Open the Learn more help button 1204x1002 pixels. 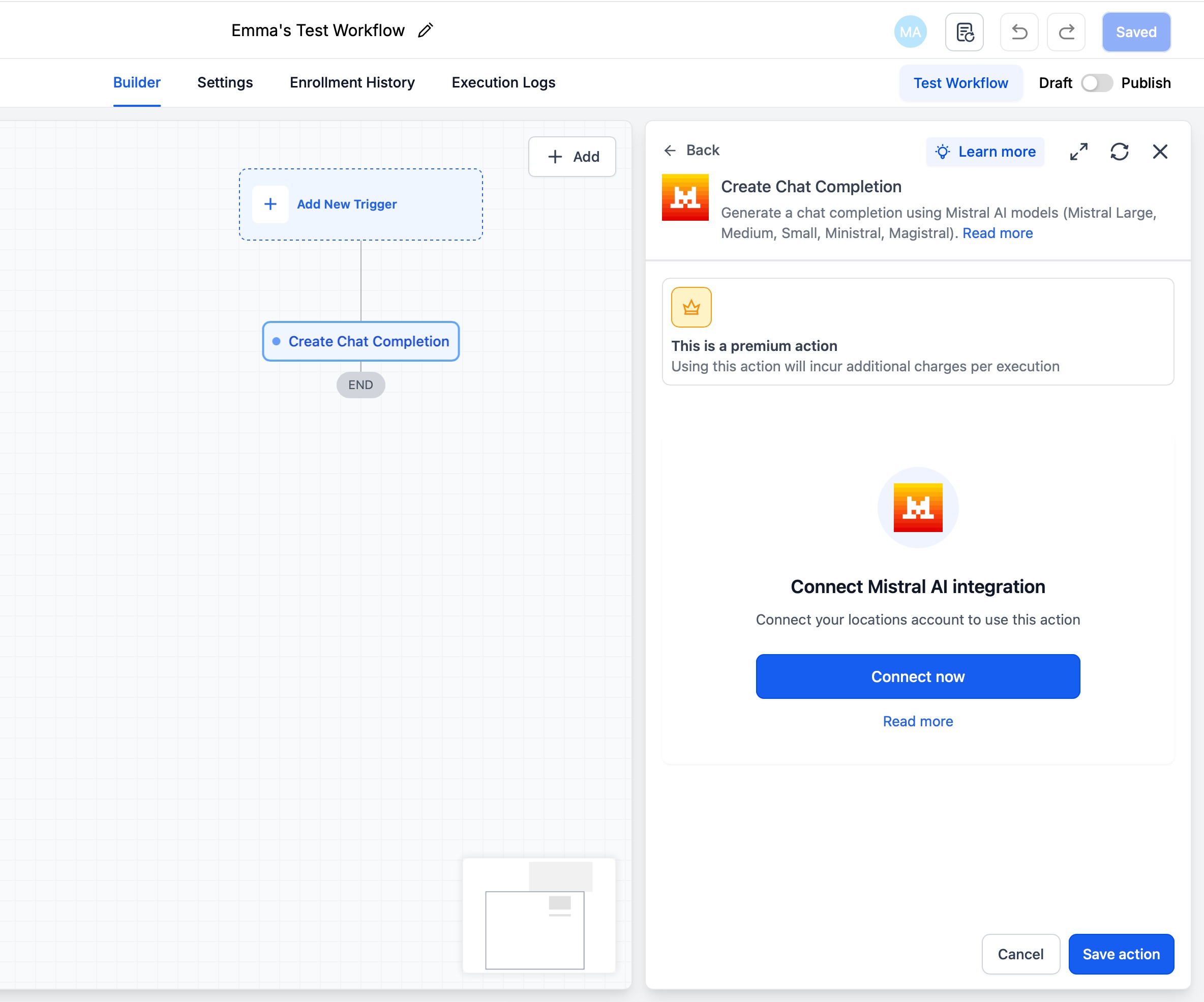985,152
